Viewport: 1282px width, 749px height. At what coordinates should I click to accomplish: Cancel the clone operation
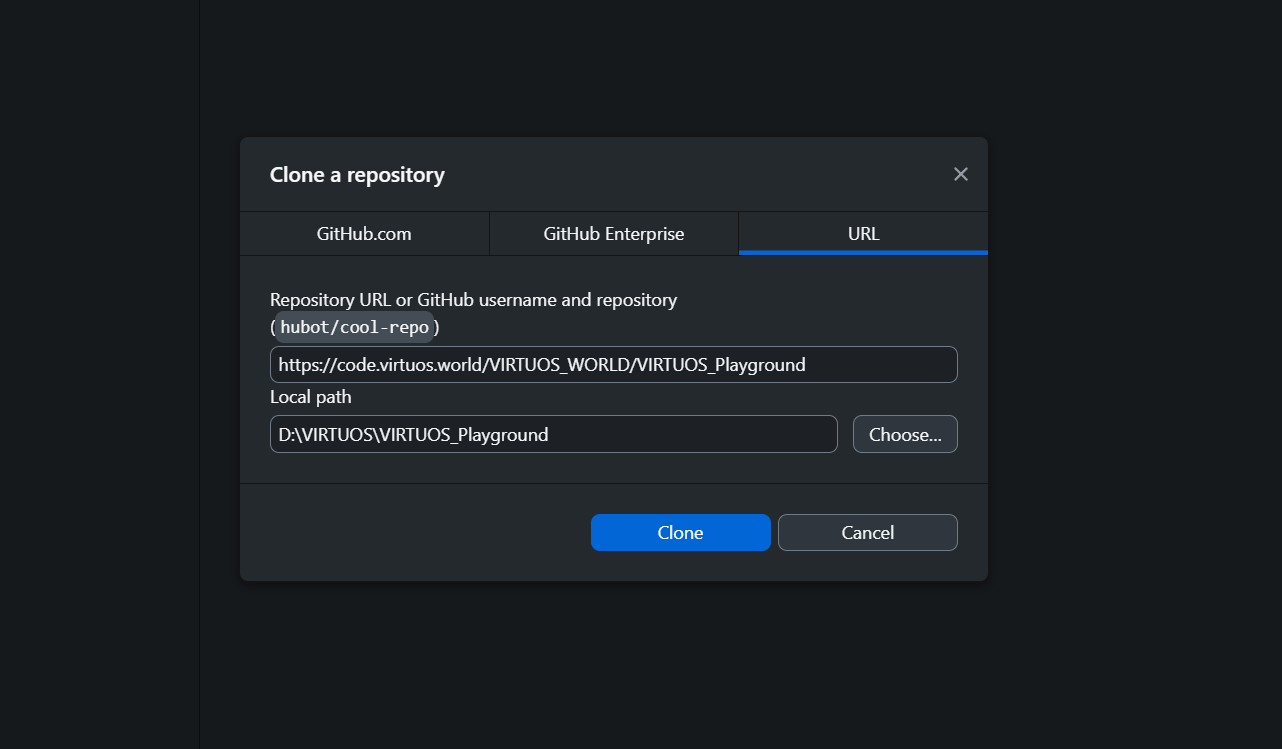[x=867, y=533]
